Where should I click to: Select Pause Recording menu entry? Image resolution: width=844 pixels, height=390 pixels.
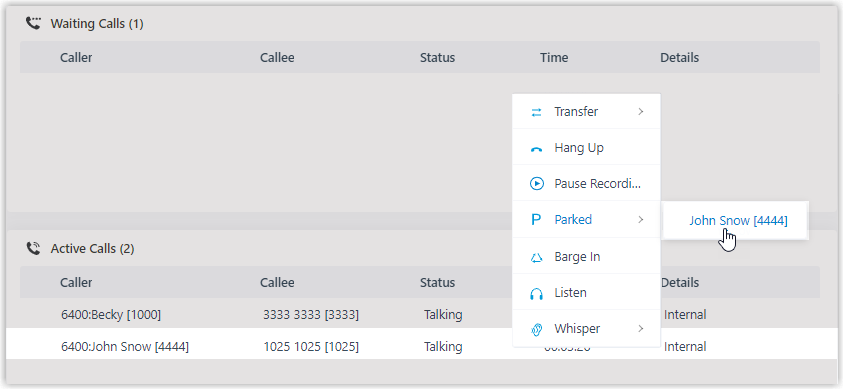pos(586,183)
